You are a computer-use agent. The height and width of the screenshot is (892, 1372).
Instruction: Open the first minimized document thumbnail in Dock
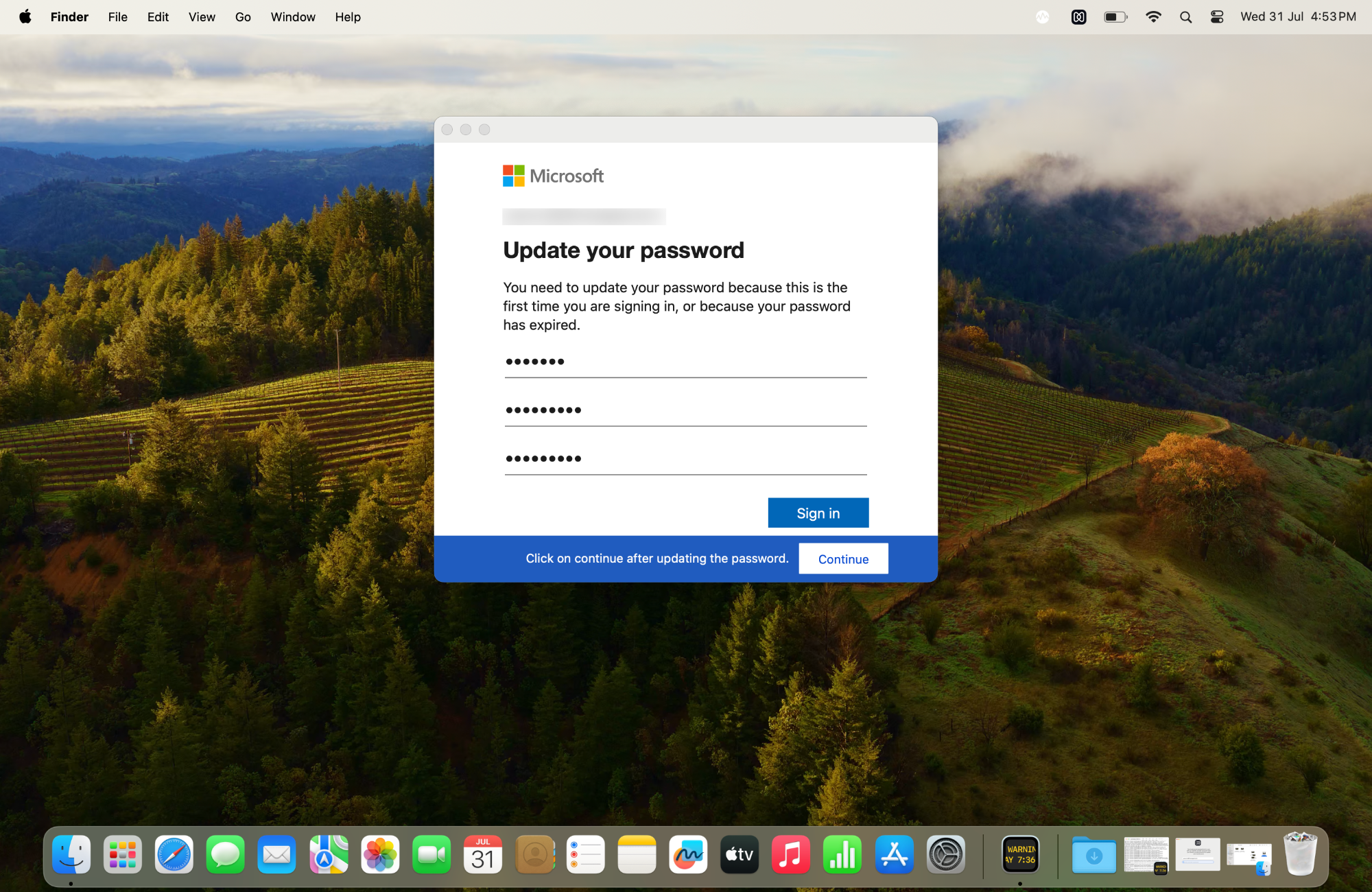(x=1146, y=855)
